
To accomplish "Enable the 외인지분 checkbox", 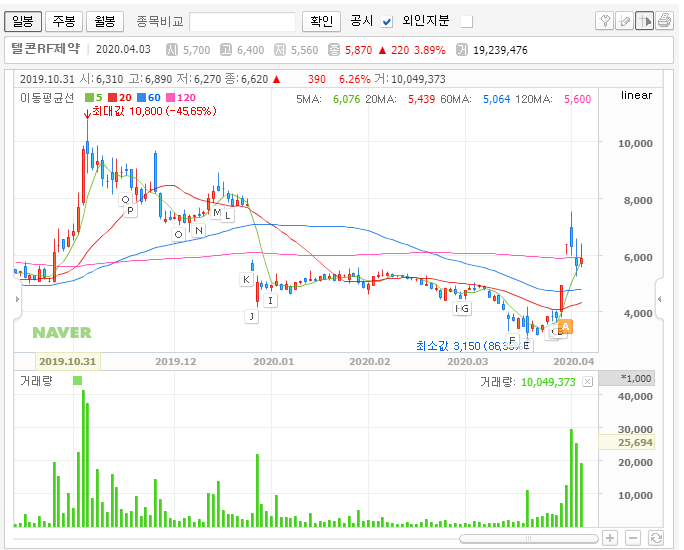I will tap(467, 21).
